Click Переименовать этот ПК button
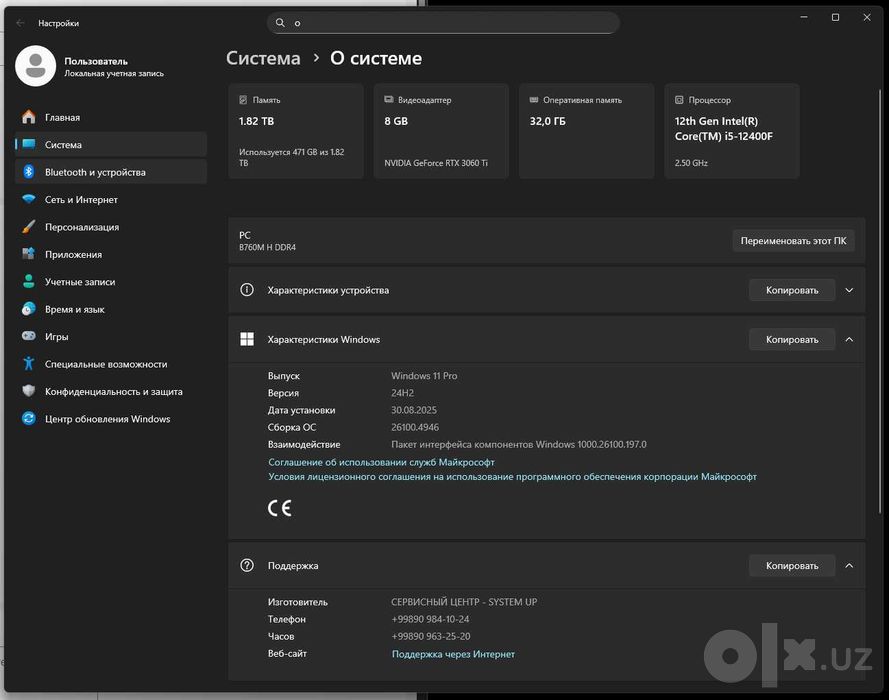 (793, 241)
